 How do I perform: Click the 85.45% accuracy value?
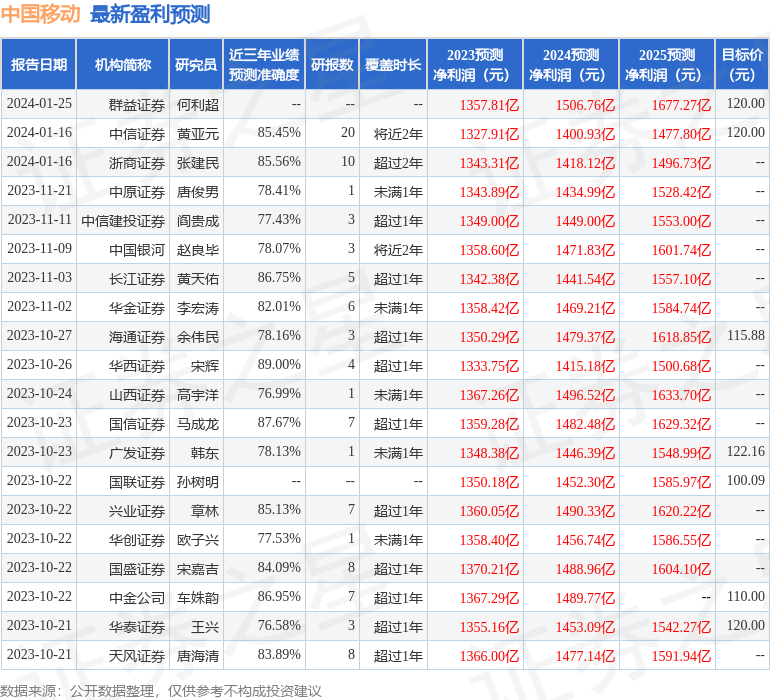[279, 133]
